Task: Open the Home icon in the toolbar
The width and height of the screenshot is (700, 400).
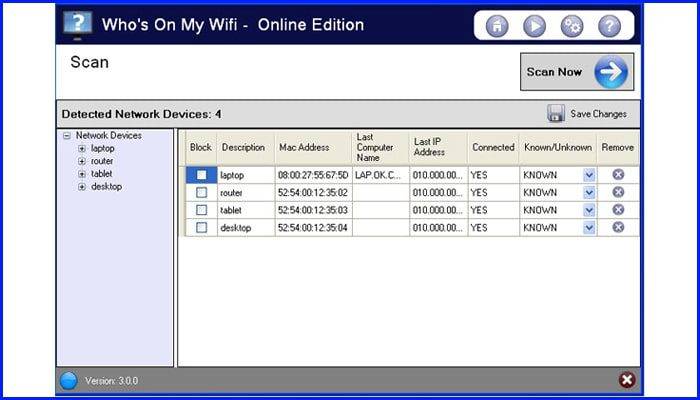Action: point(497,26)
